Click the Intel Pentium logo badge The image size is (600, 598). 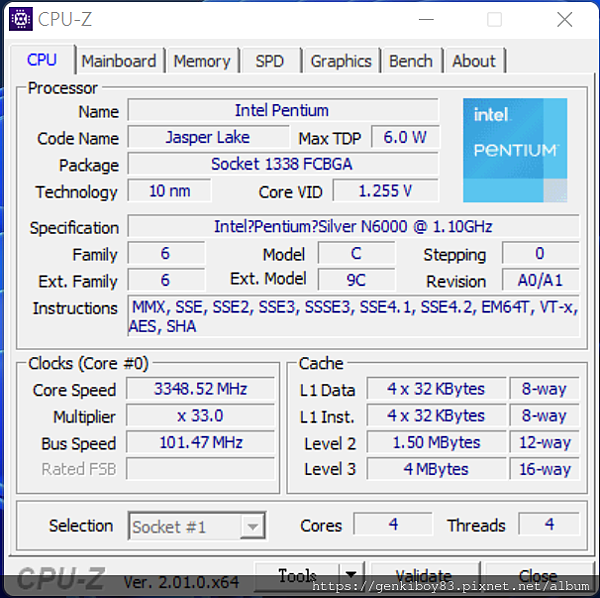pyautogui.click(x=515, y=150)
